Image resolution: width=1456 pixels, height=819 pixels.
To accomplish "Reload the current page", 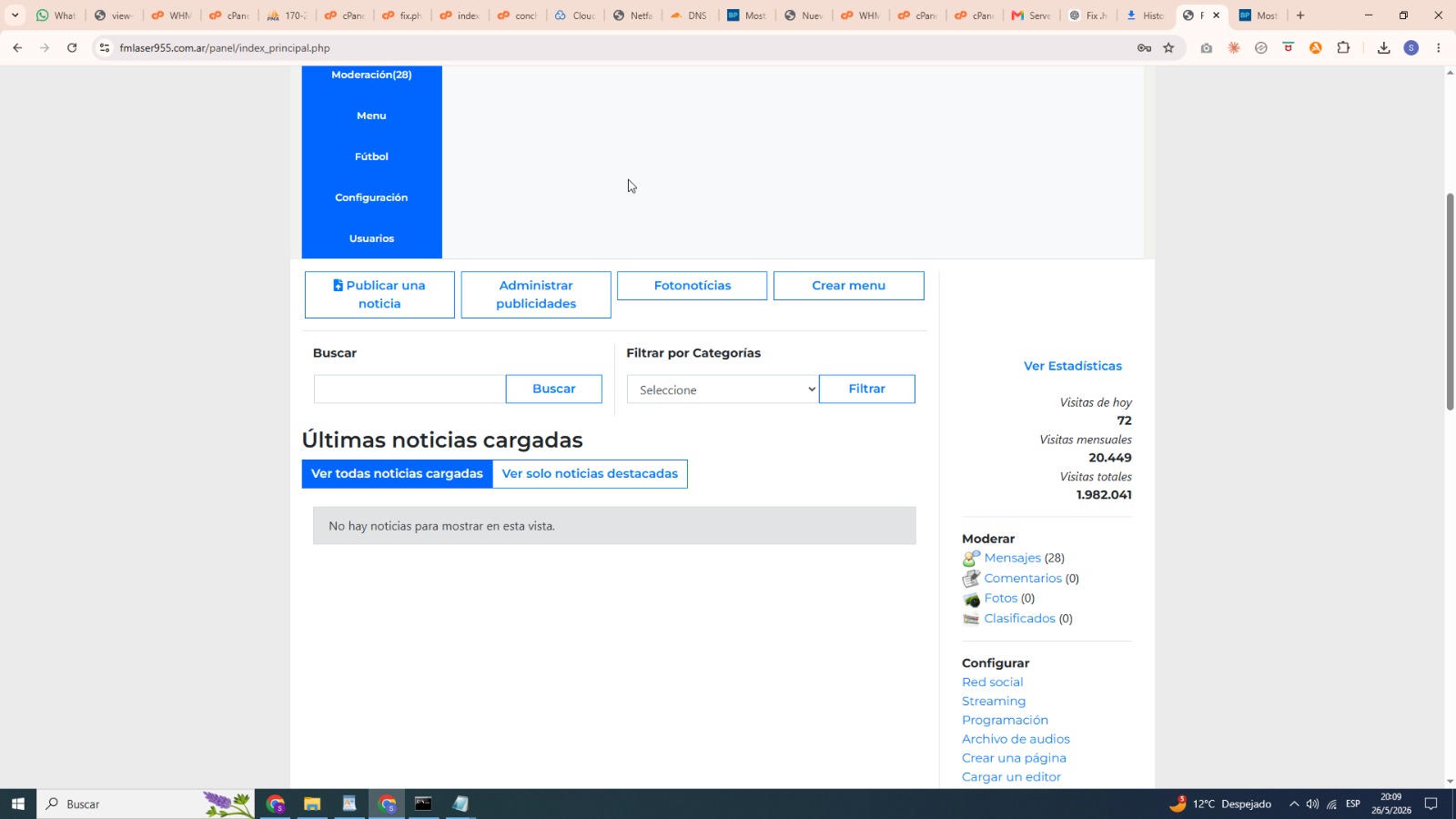I will [72, 48].
